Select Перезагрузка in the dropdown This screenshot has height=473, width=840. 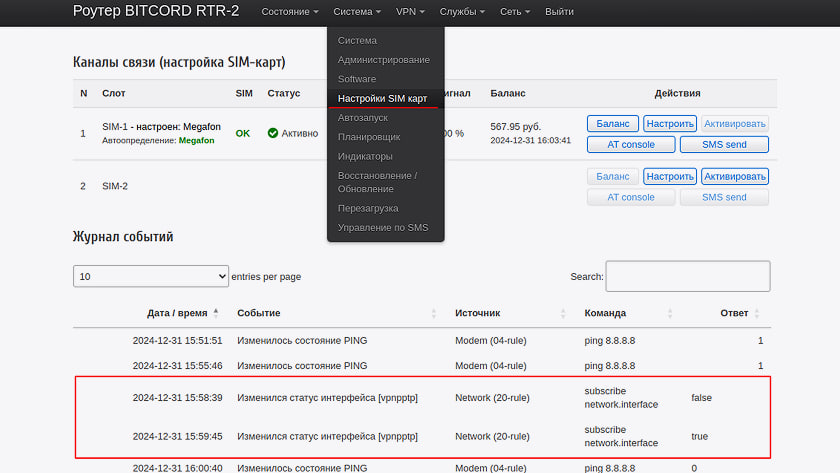(368, 208)
